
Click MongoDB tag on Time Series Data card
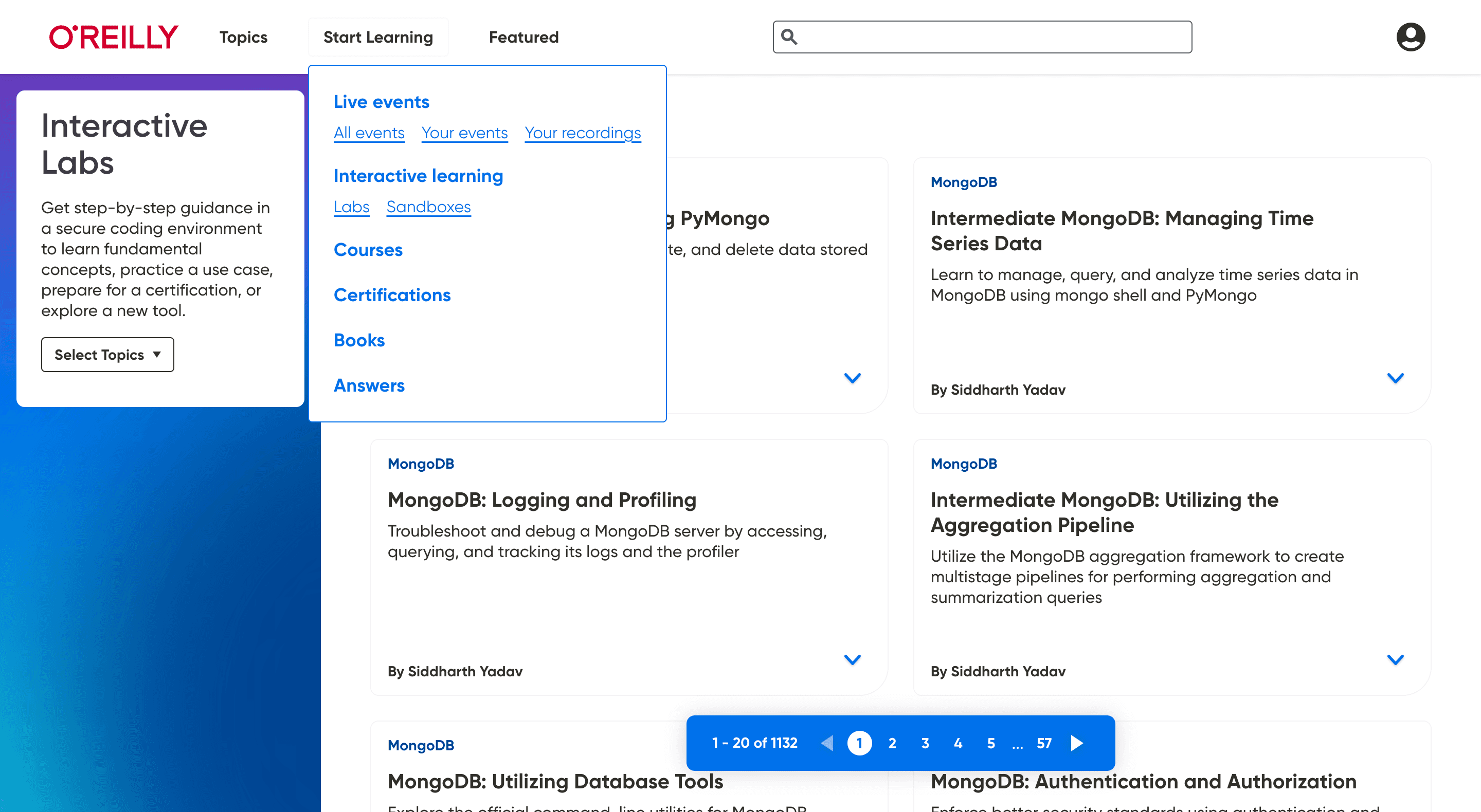[x=964, y=182]
